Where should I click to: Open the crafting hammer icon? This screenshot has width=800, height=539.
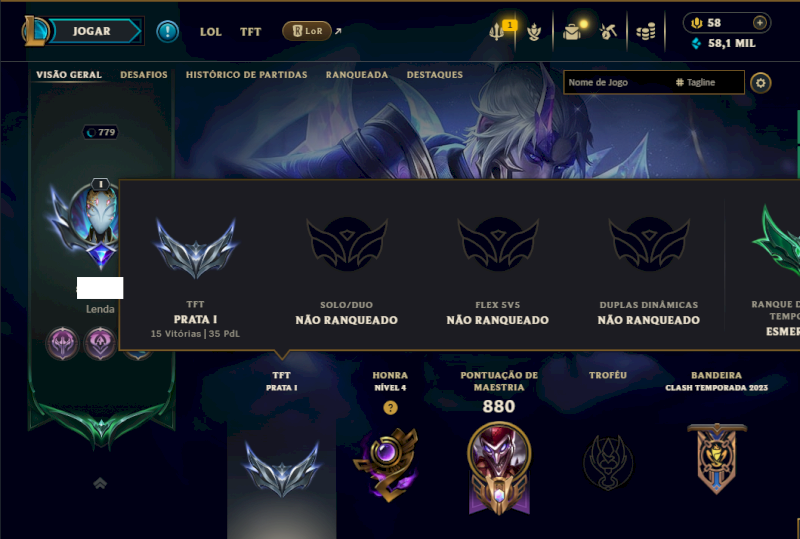[608, 32]
